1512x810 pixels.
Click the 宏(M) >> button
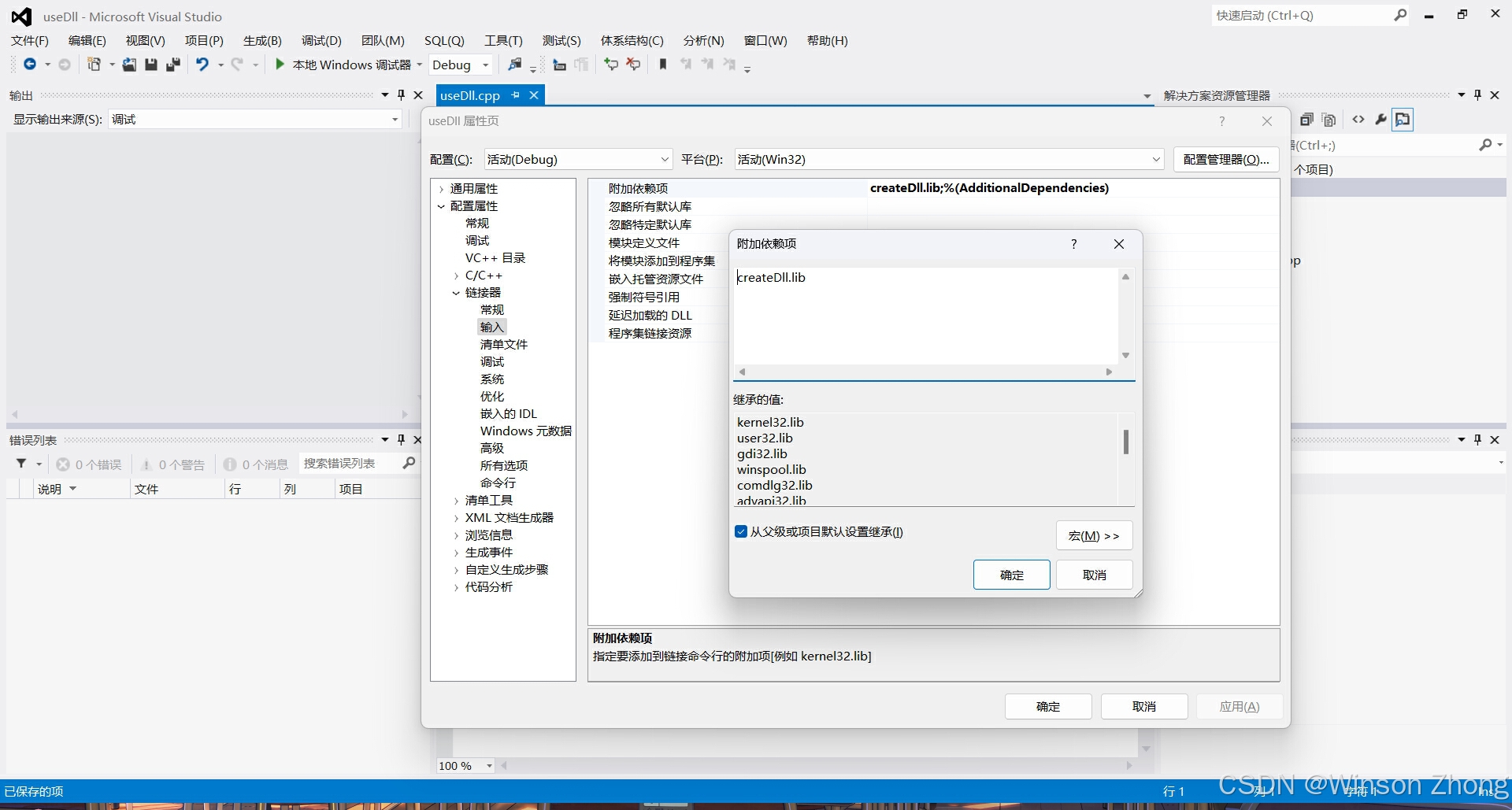[1095, 535]
